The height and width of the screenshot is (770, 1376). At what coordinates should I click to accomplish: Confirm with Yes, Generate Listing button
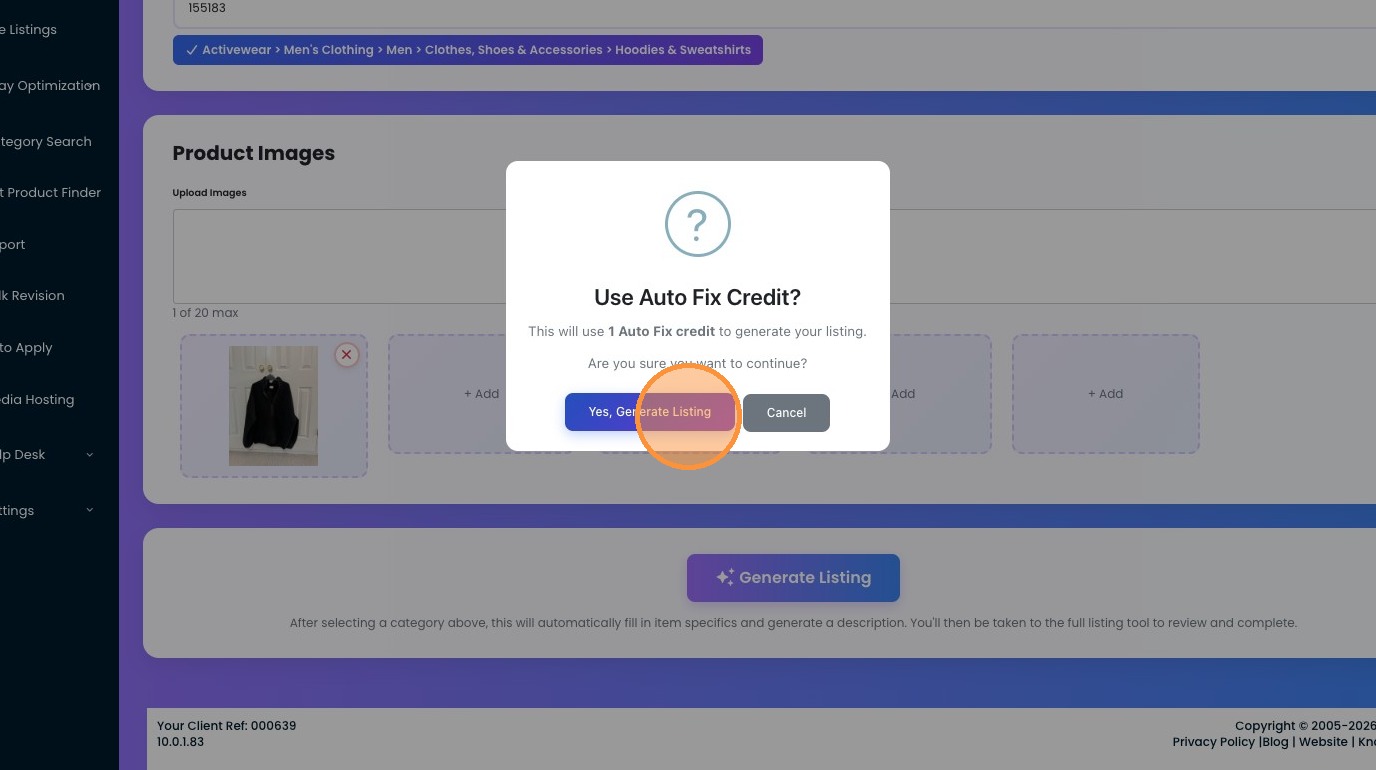649,412
